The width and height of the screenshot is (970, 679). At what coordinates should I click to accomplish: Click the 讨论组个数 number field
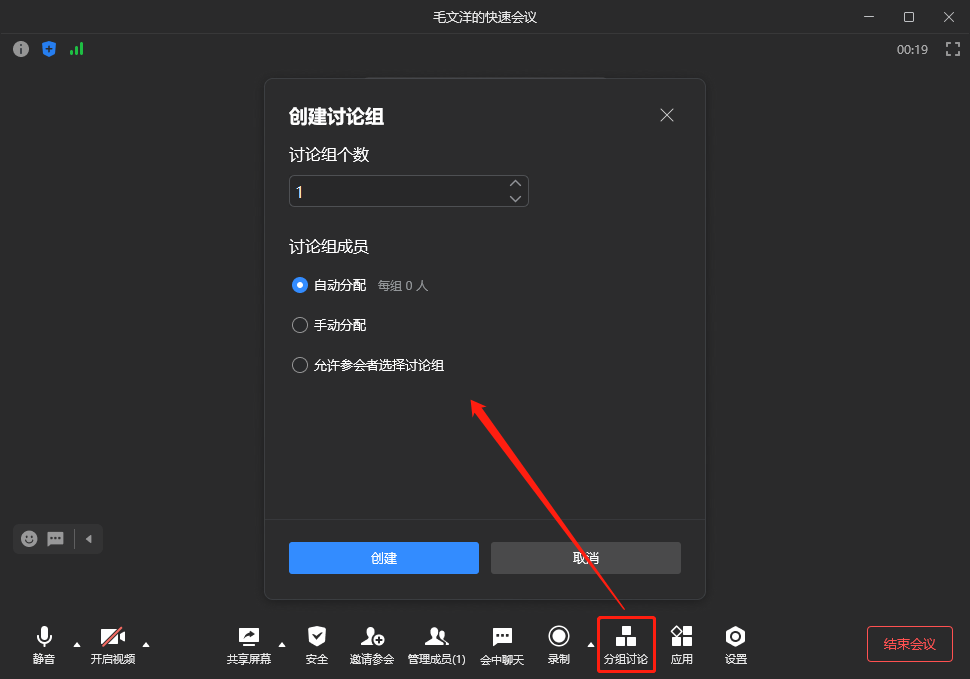tap(408, 191)
